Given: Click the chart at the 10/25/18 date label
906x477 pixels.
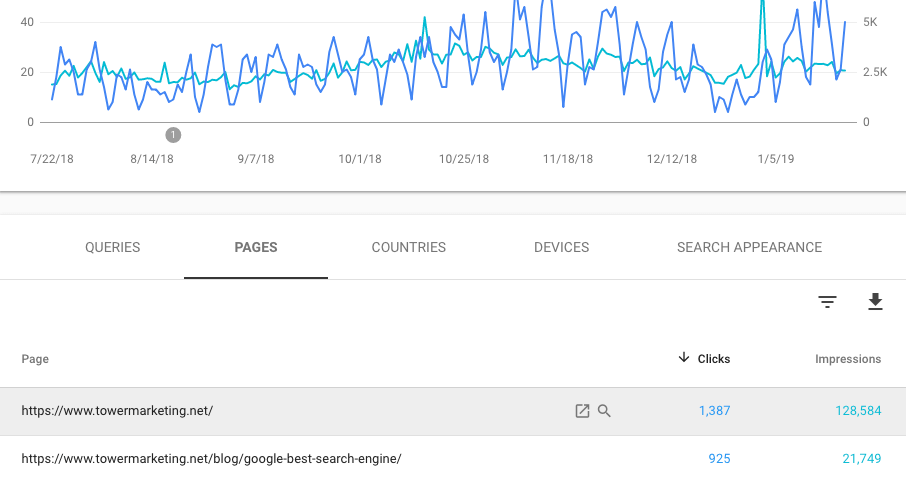Looking at the screenshot, I should coord(464,159).
